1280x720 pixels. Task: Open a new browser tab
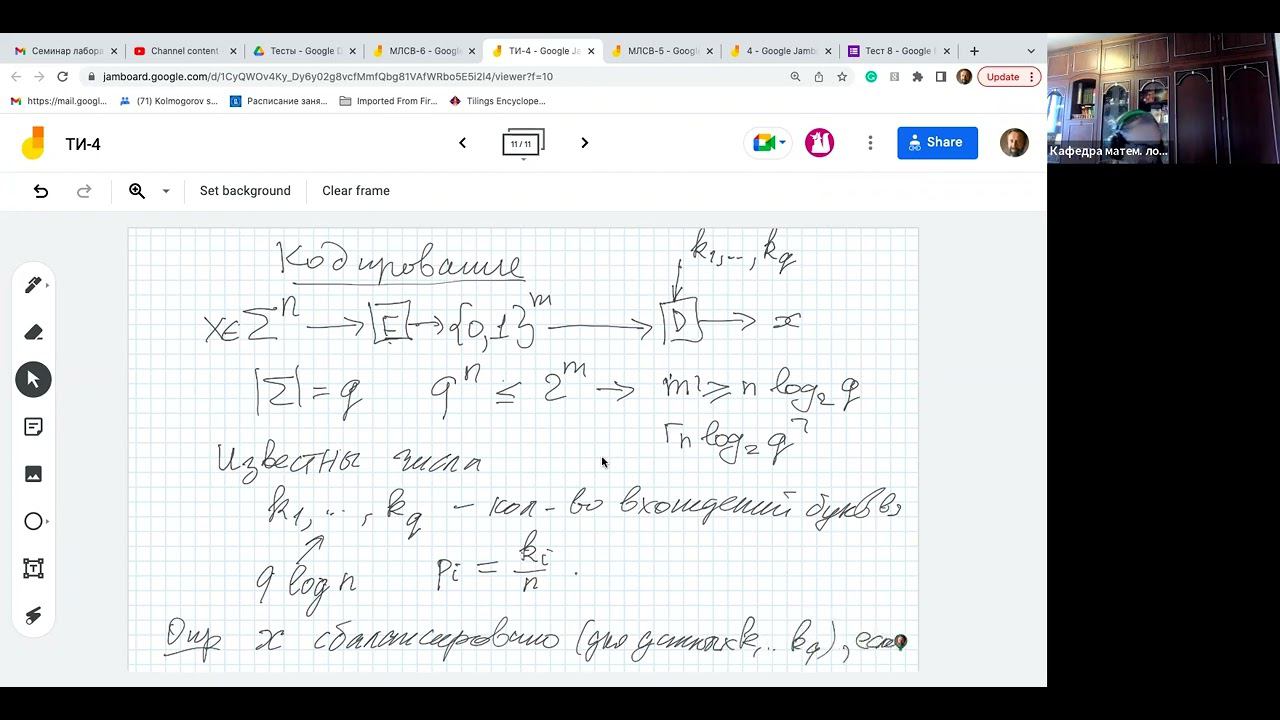click(975, 51)
